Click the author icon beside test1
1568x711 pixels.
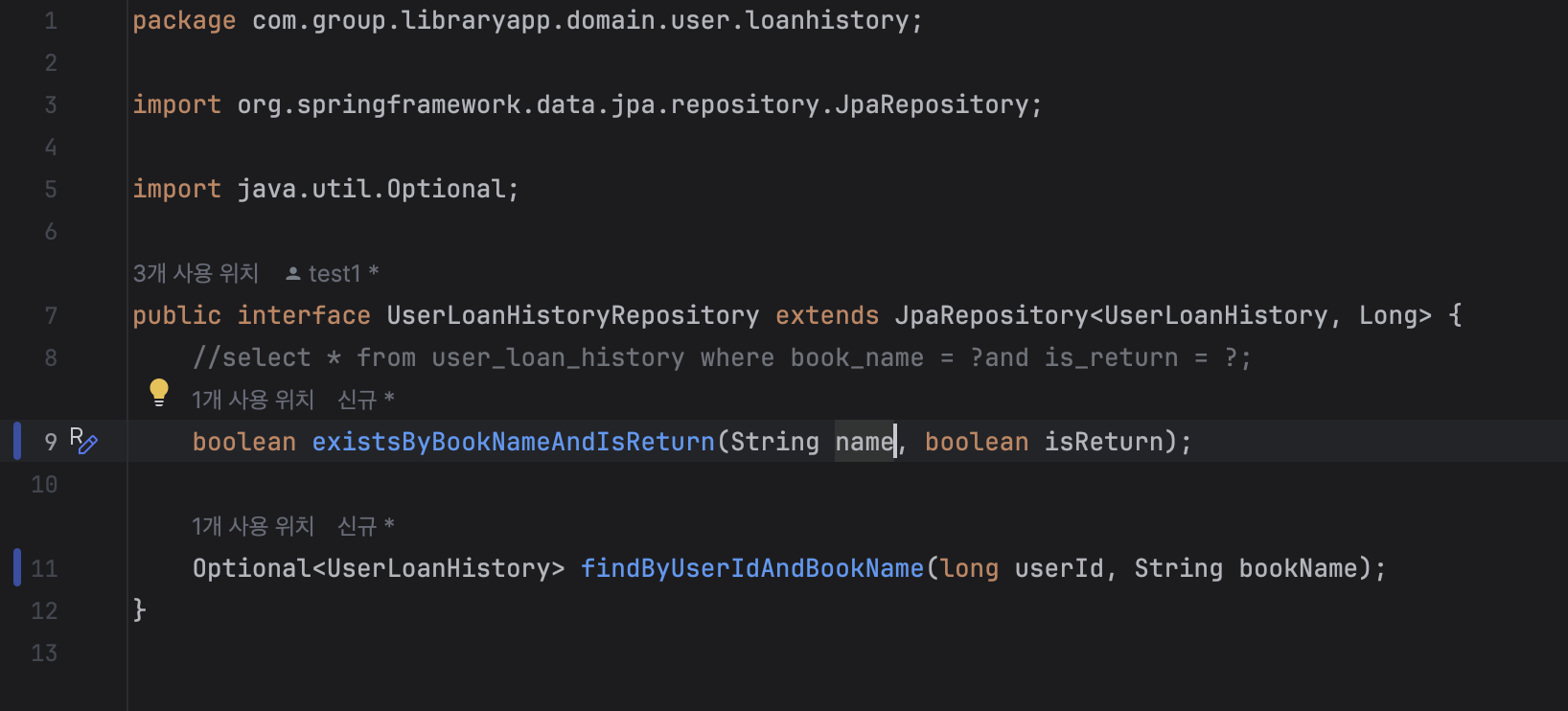coord(293,274)
